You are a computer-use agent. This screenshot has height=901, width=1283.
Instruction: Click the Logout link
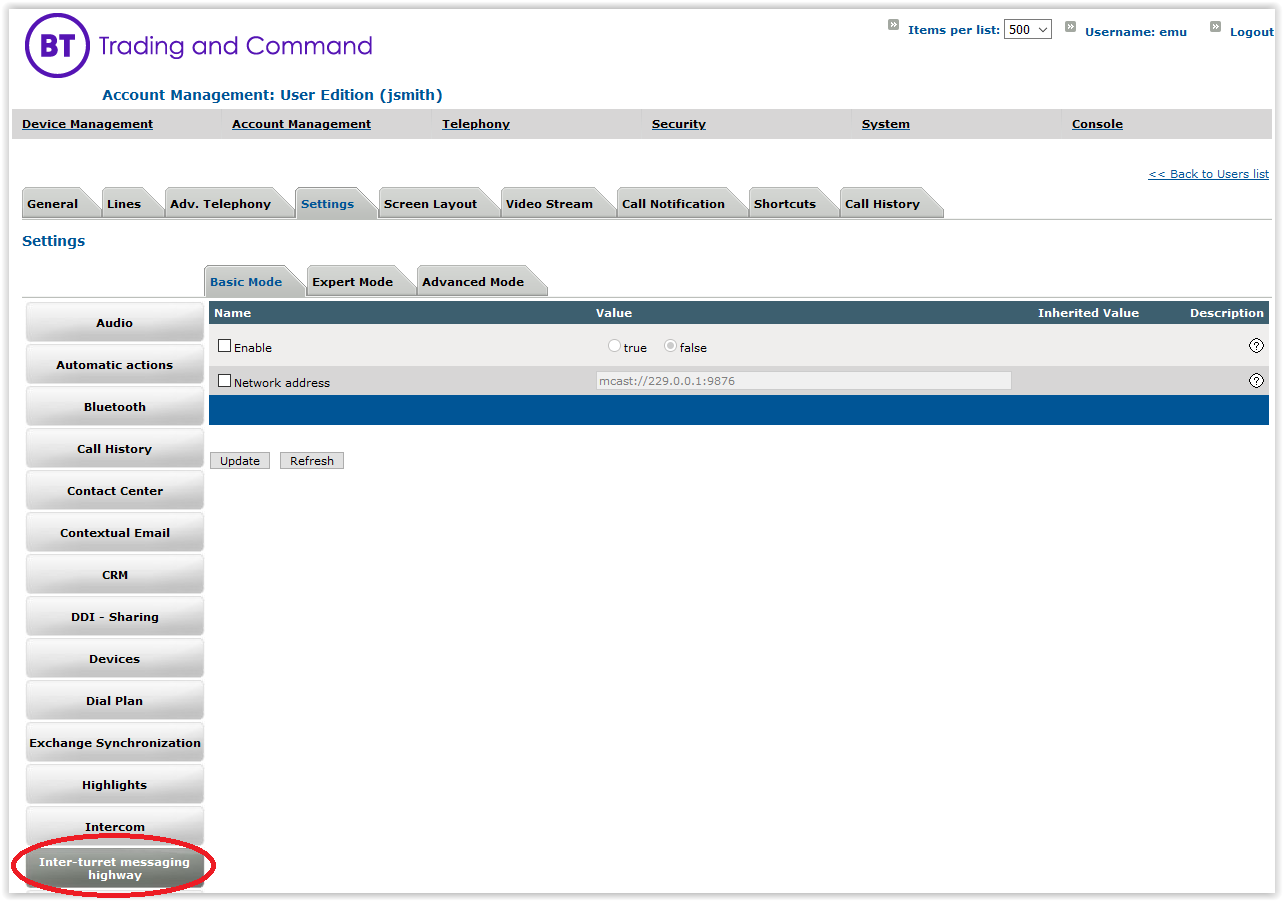point(1251,32)
